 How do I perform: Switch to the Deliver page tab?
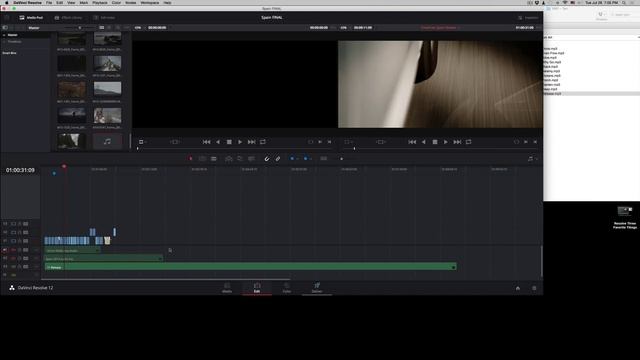(x=317, y=288)
